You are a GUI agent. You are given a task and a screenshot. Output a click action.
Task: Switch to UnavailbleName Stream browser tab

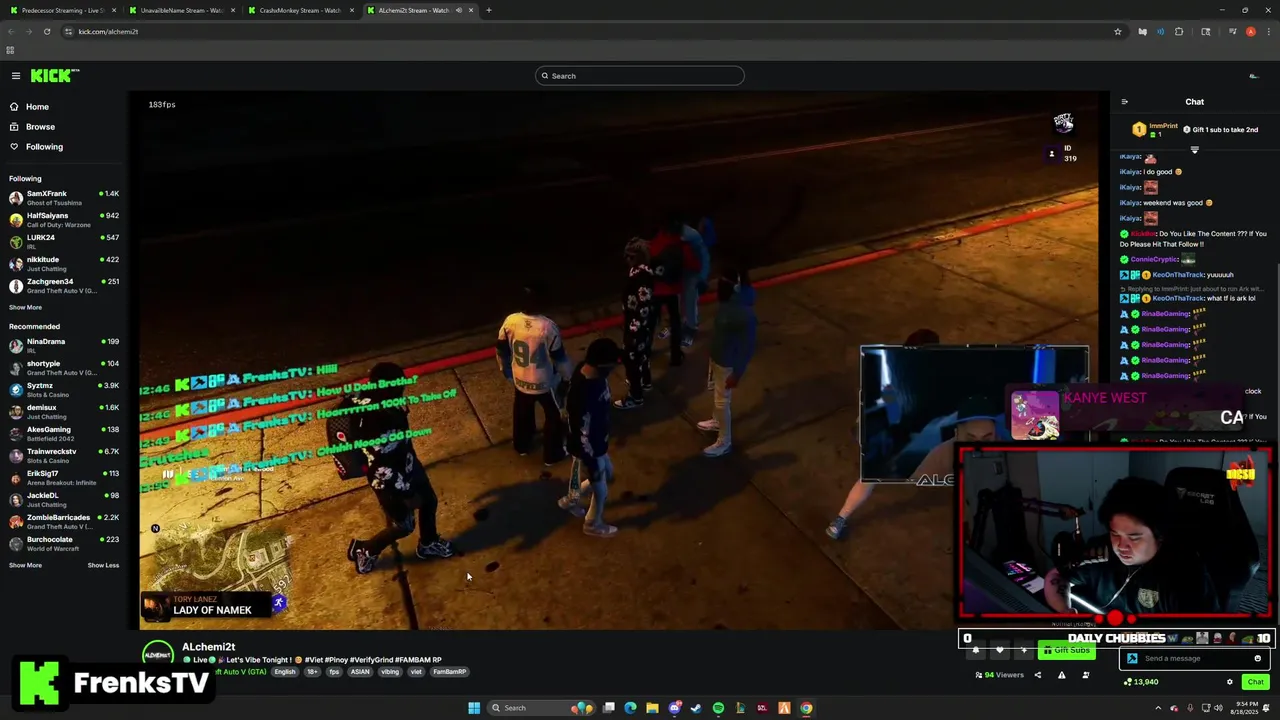pyautogui.click(x=181, y=10)
